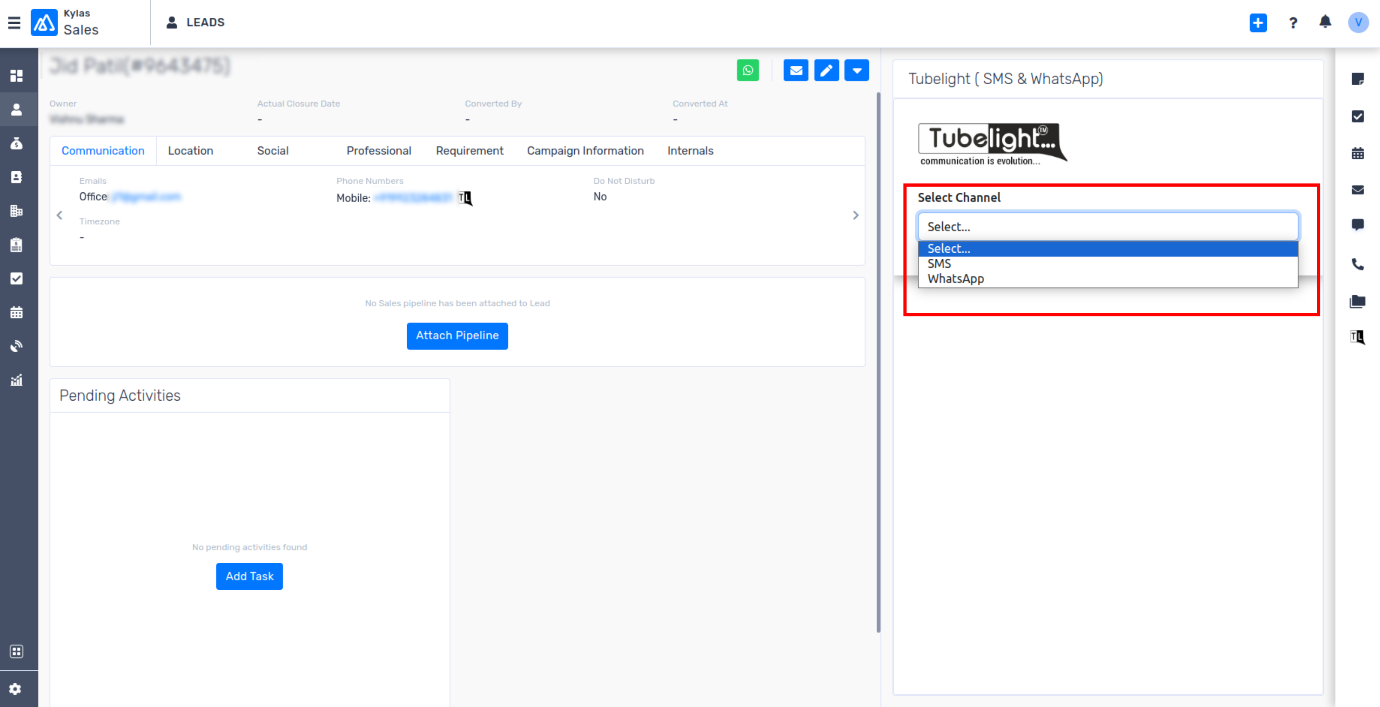This screenshot has height=707, width=1380.
Task: Select the WhatsApp channel option
Action: 955,279
